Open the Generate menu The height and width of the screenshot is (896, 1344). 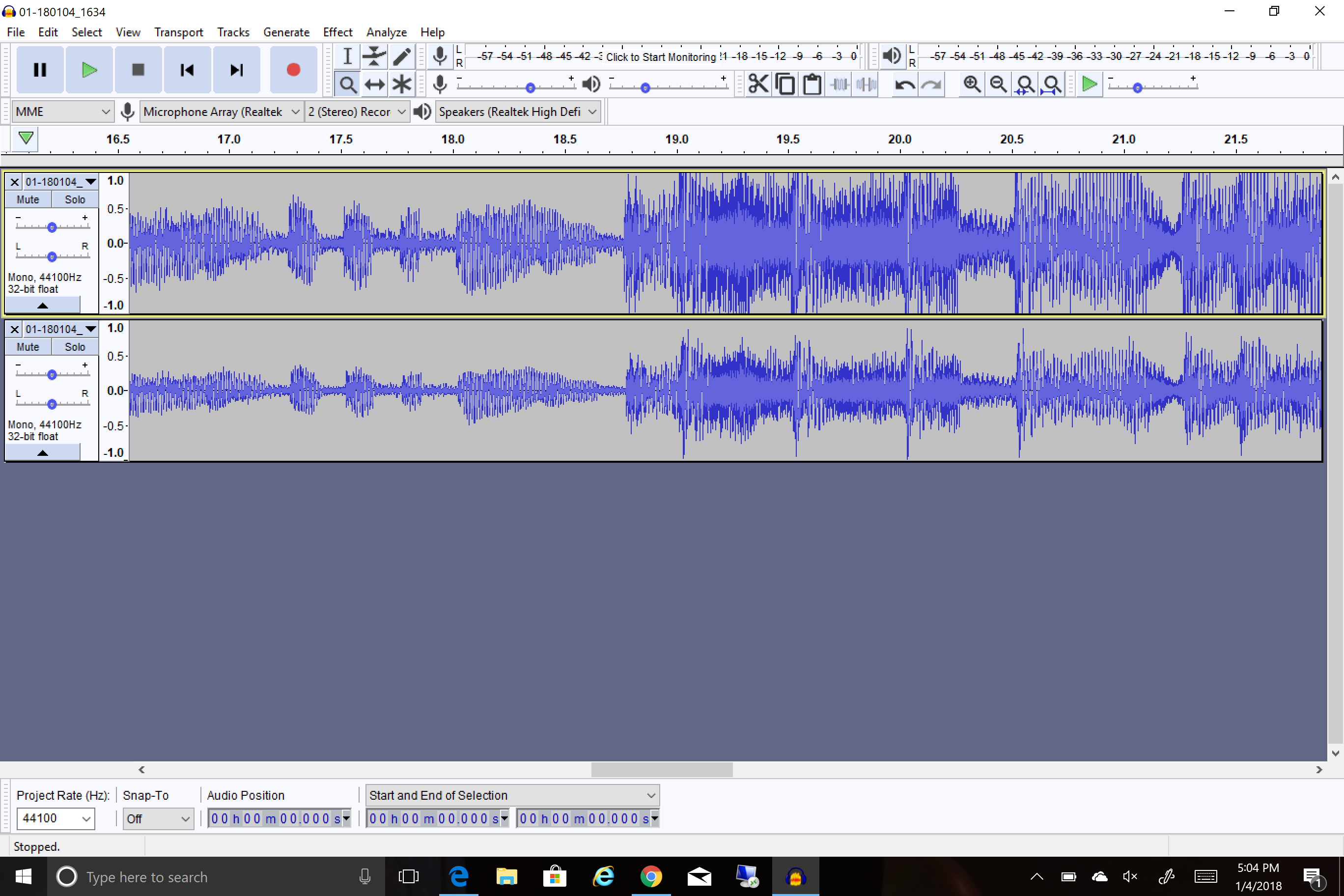point(286,32)
